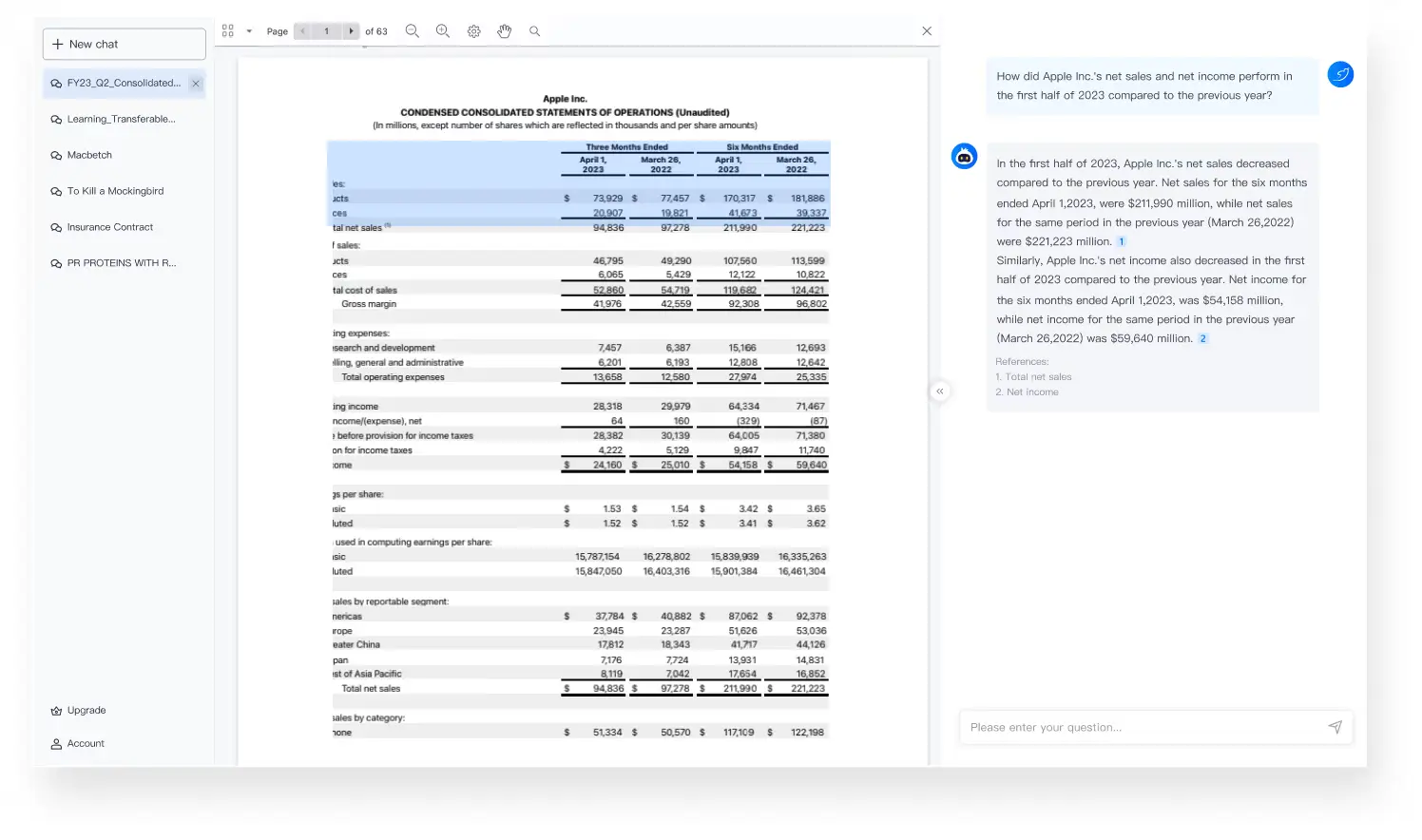
Task: Close the FY23_Q2_Consolidated chat with its X
Action: point(196,84)
